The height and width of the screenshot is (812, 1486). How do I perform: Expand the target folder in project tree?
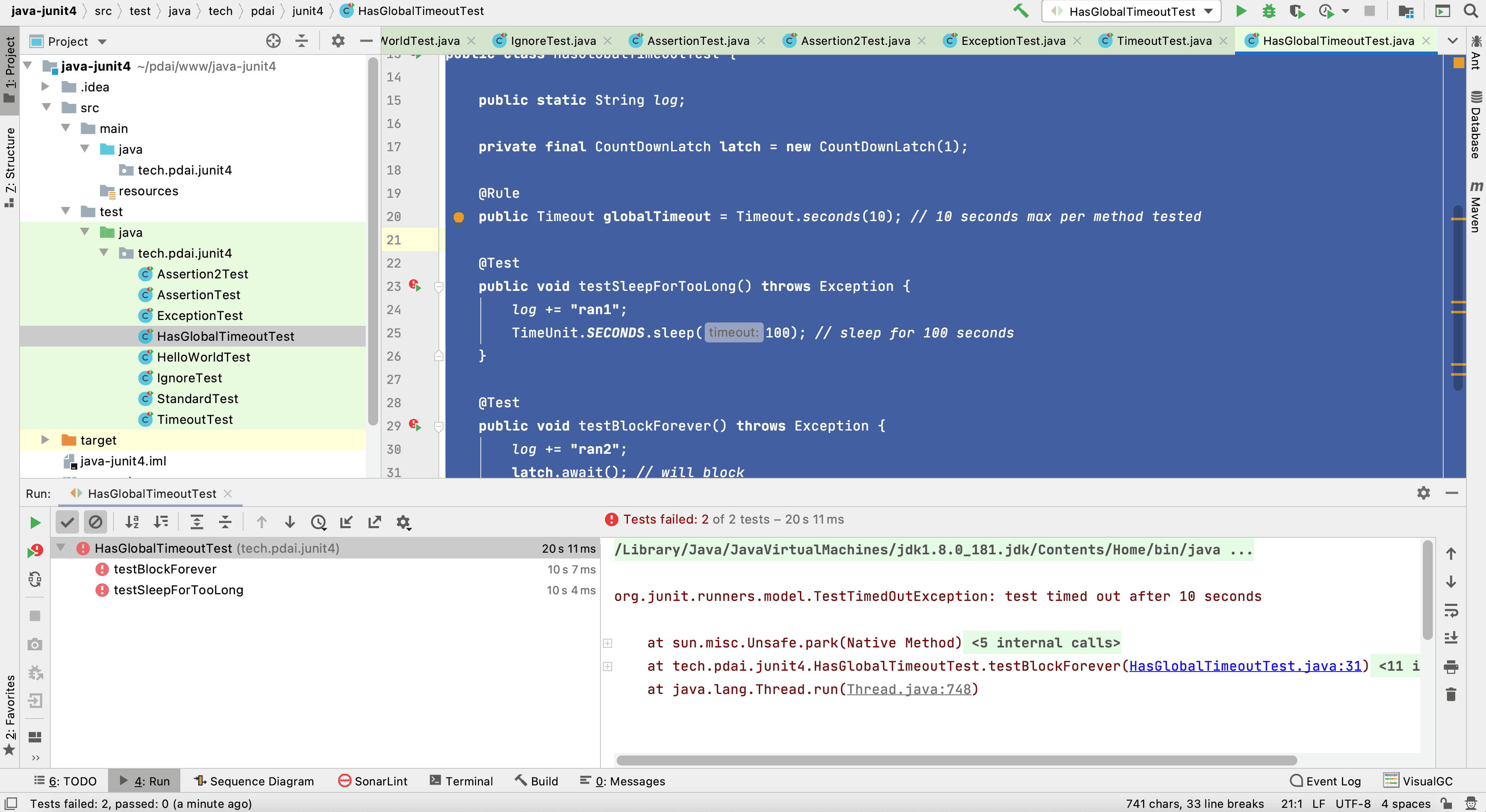tap(45, 440)
